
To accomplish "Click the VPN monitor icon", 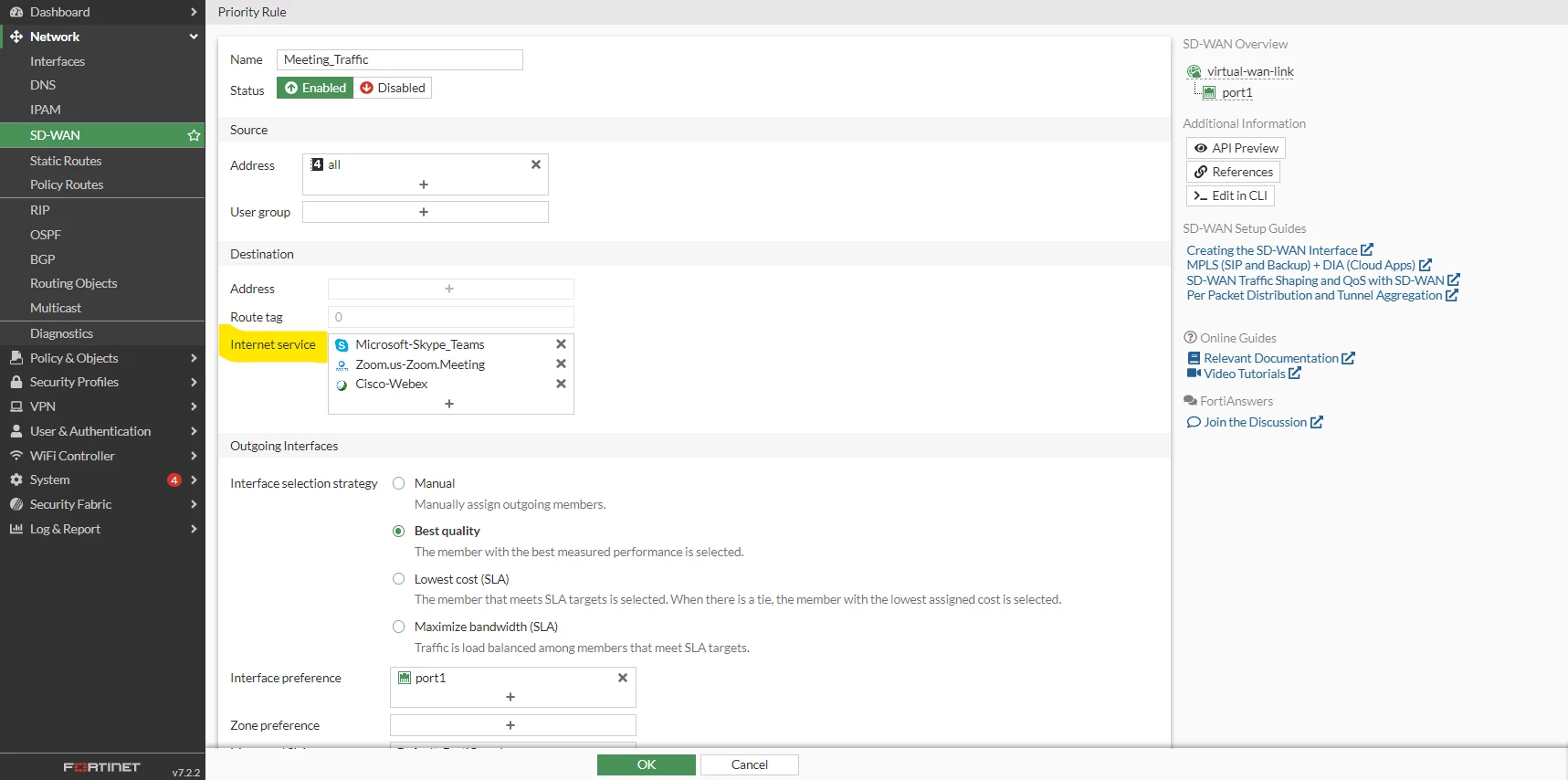I will point(16,406).
